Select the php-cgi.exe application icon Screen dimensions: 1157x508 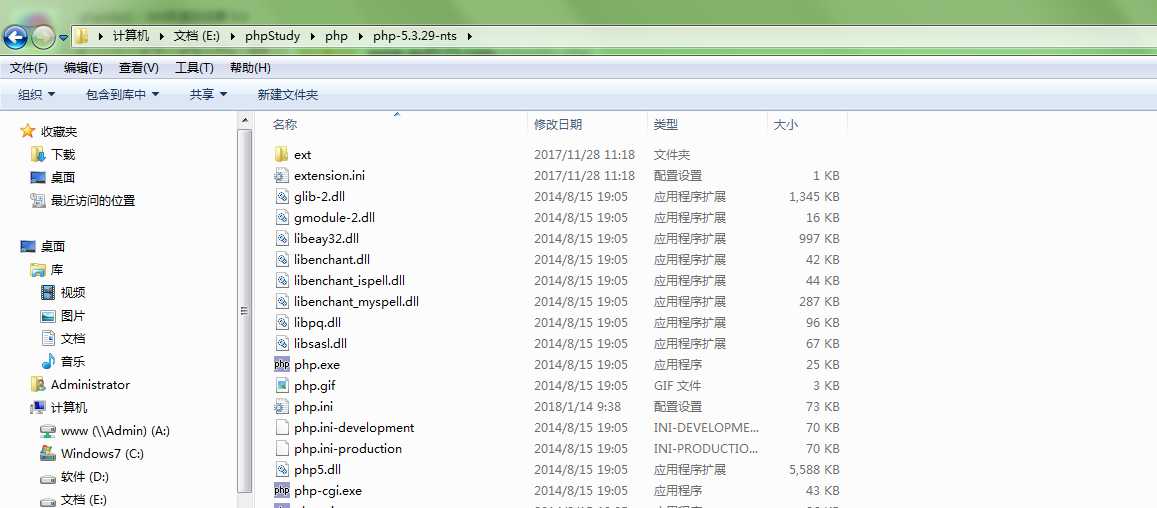coord(281,490)
